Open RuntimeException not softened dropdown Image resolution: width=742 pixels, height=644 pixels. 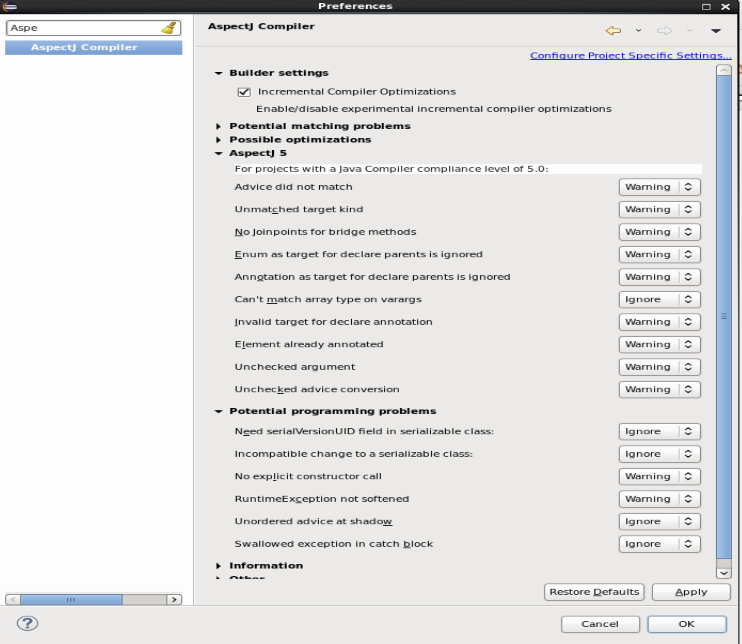[659, 499]
